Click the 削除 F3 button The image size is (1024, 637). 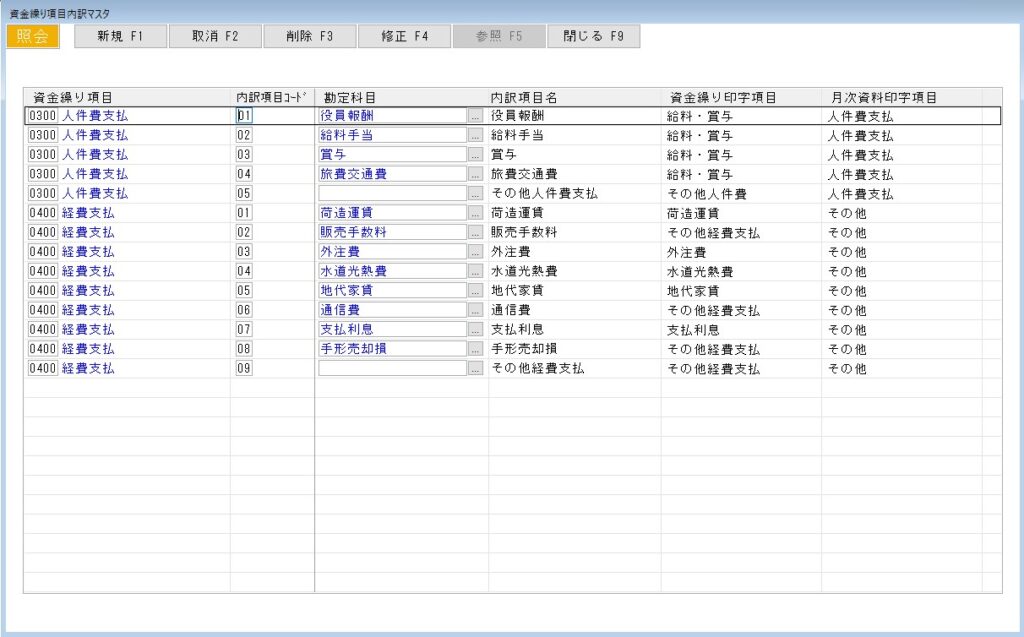pyautogui.click(x=310, y=37)
